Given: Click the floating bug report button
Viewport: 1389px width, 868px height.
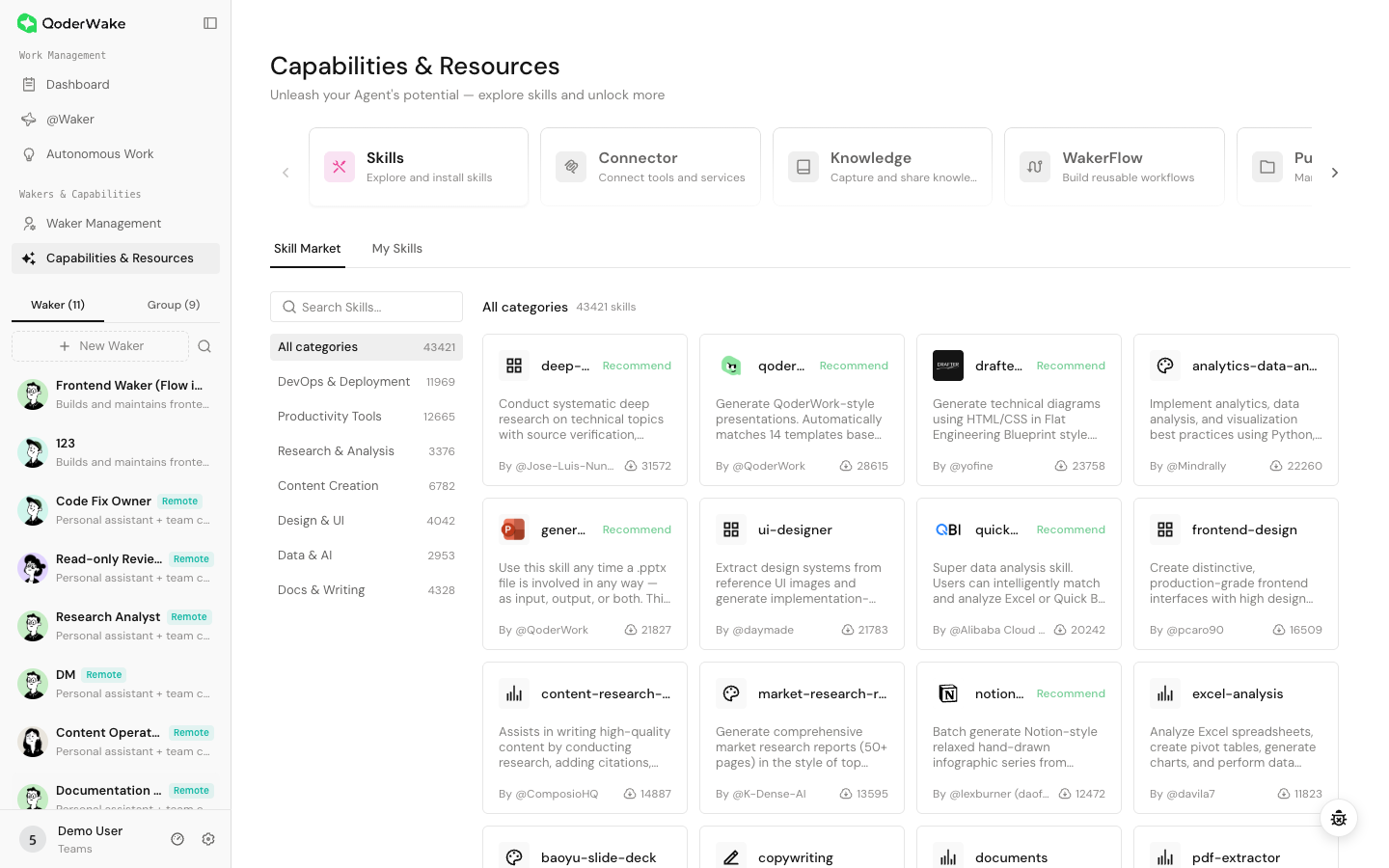Looking at the screenshot, I should point(1339,819).
